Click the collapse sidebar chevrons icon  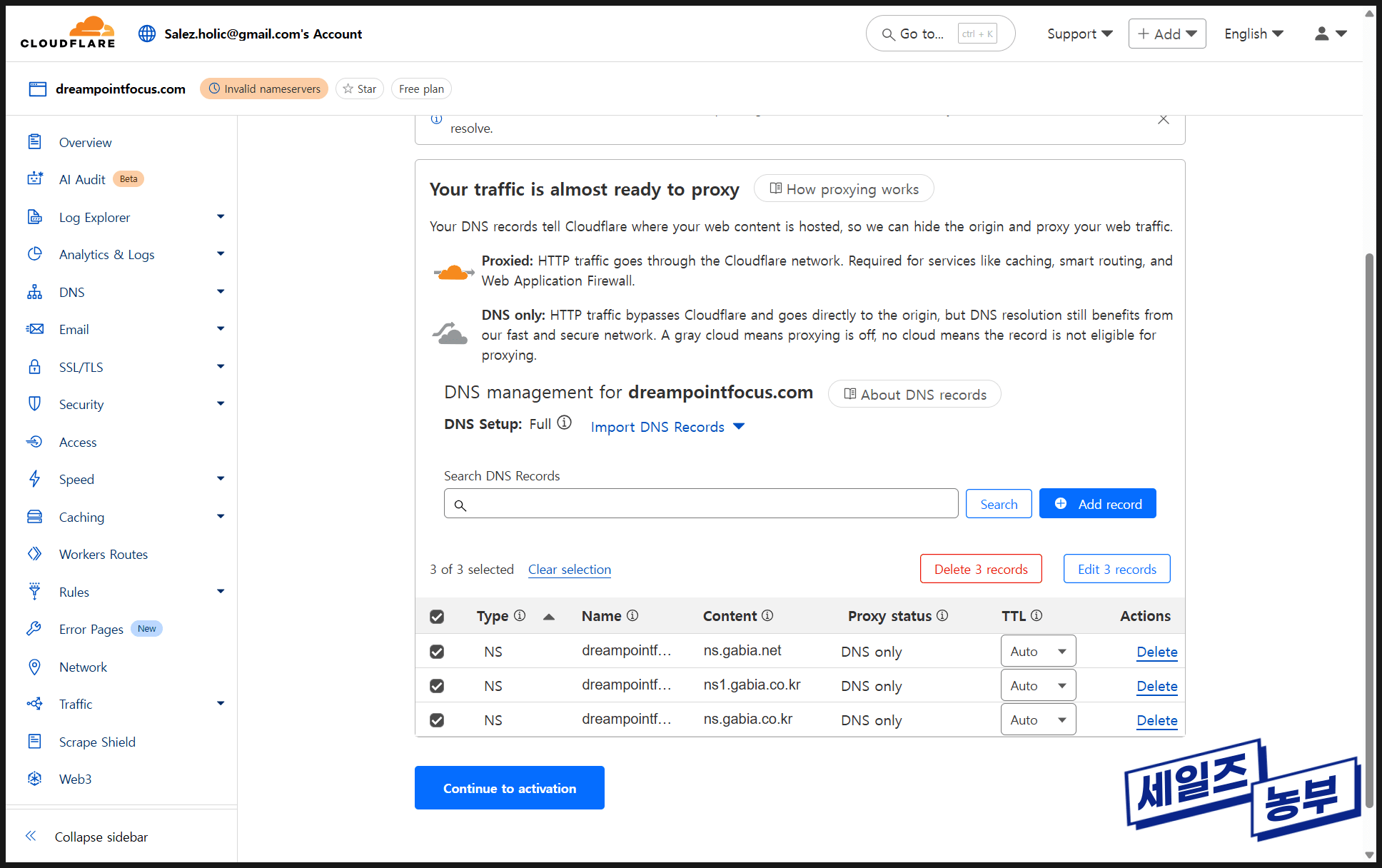[x=31, y=836]
